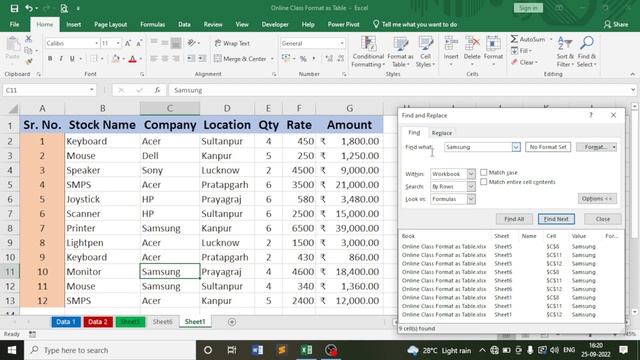Open the Font name dropdown
This screenshot has height=360, width=640.
pyautogui.click(x=97, y=43)
